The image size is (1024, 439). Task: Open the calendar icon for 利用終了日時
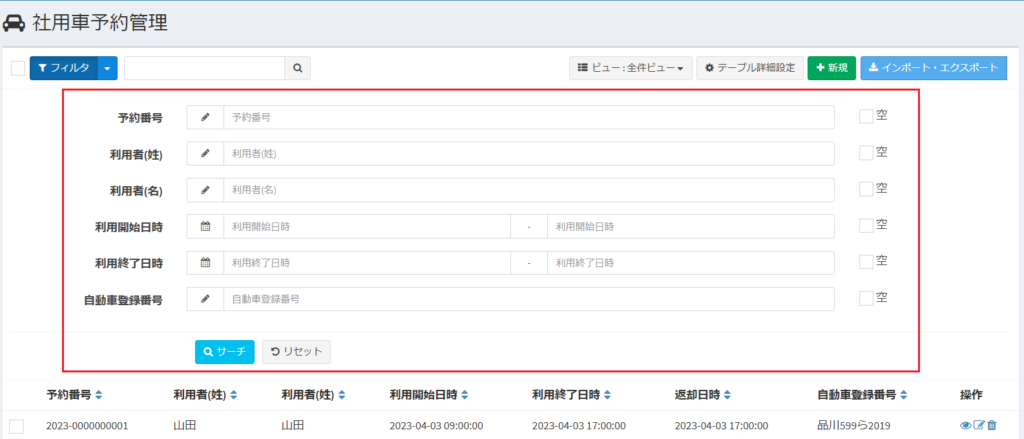coord(205,263)
